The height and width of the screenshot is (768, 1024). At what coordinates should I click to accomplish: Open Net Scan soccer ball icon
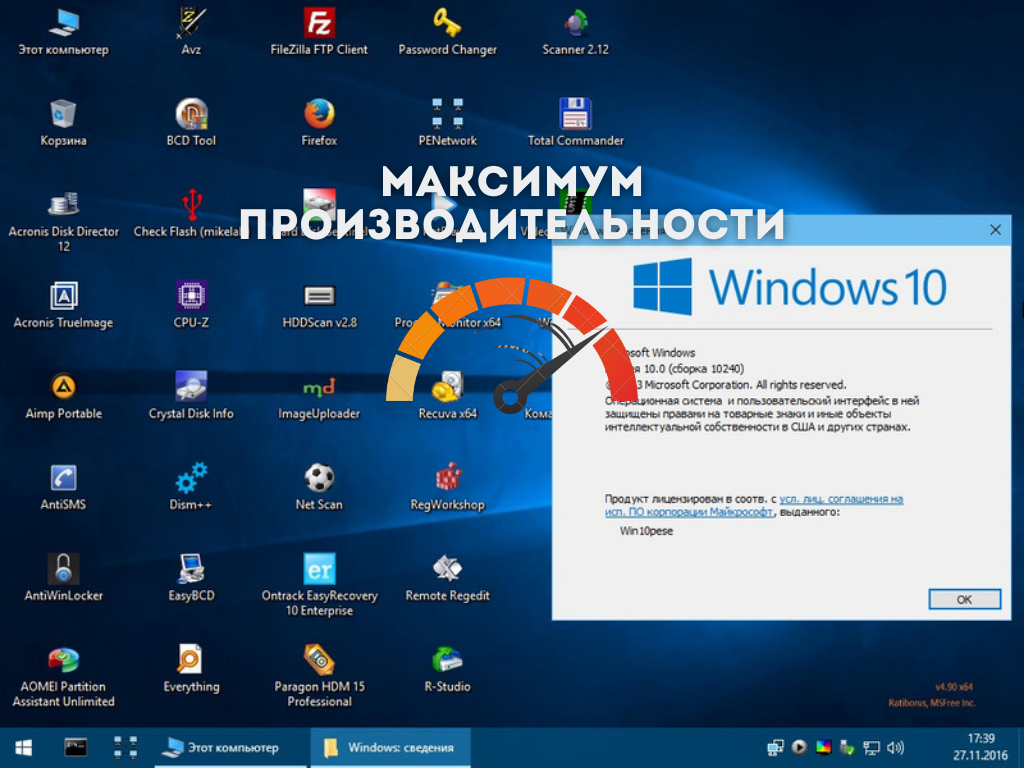319,487
